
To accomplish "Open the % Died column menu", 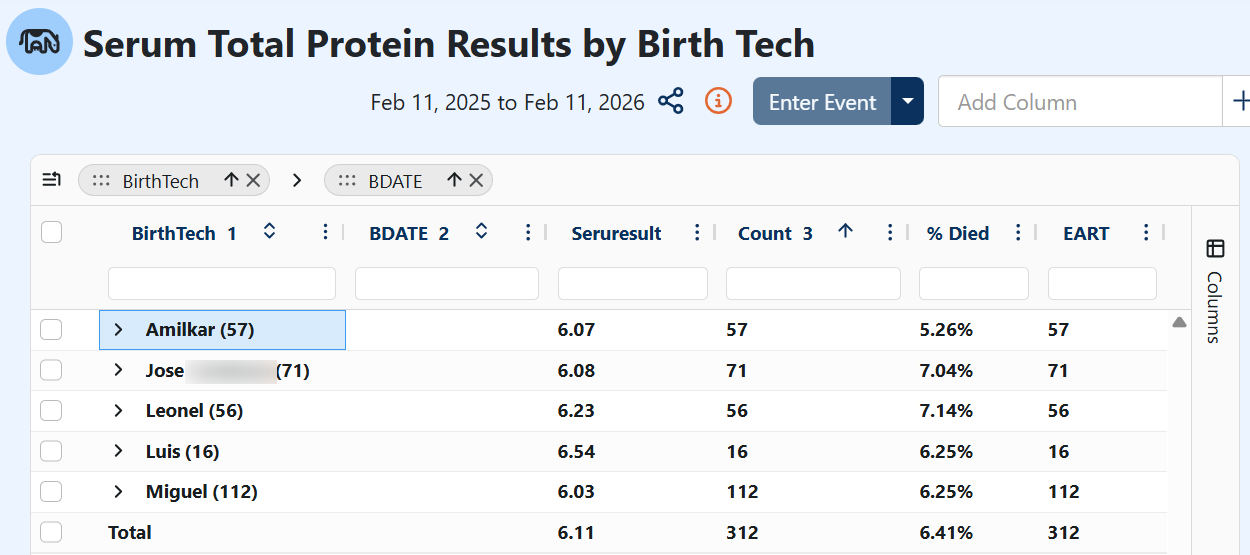I will (x=1018, y=233).
